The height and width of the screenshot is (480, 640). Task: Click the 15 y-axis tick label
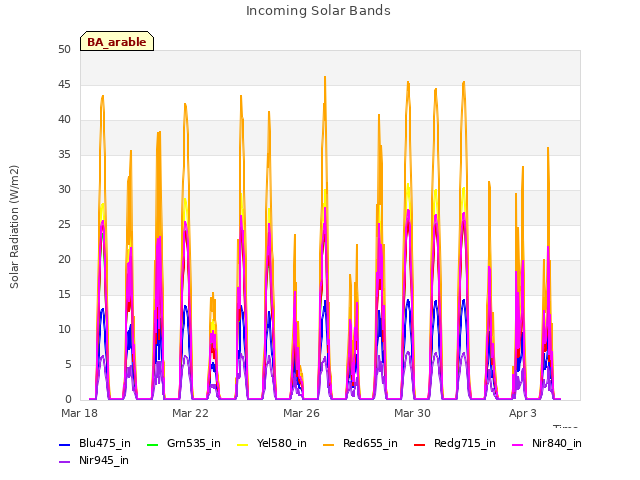pyautogui.click(x=64, y=295)
